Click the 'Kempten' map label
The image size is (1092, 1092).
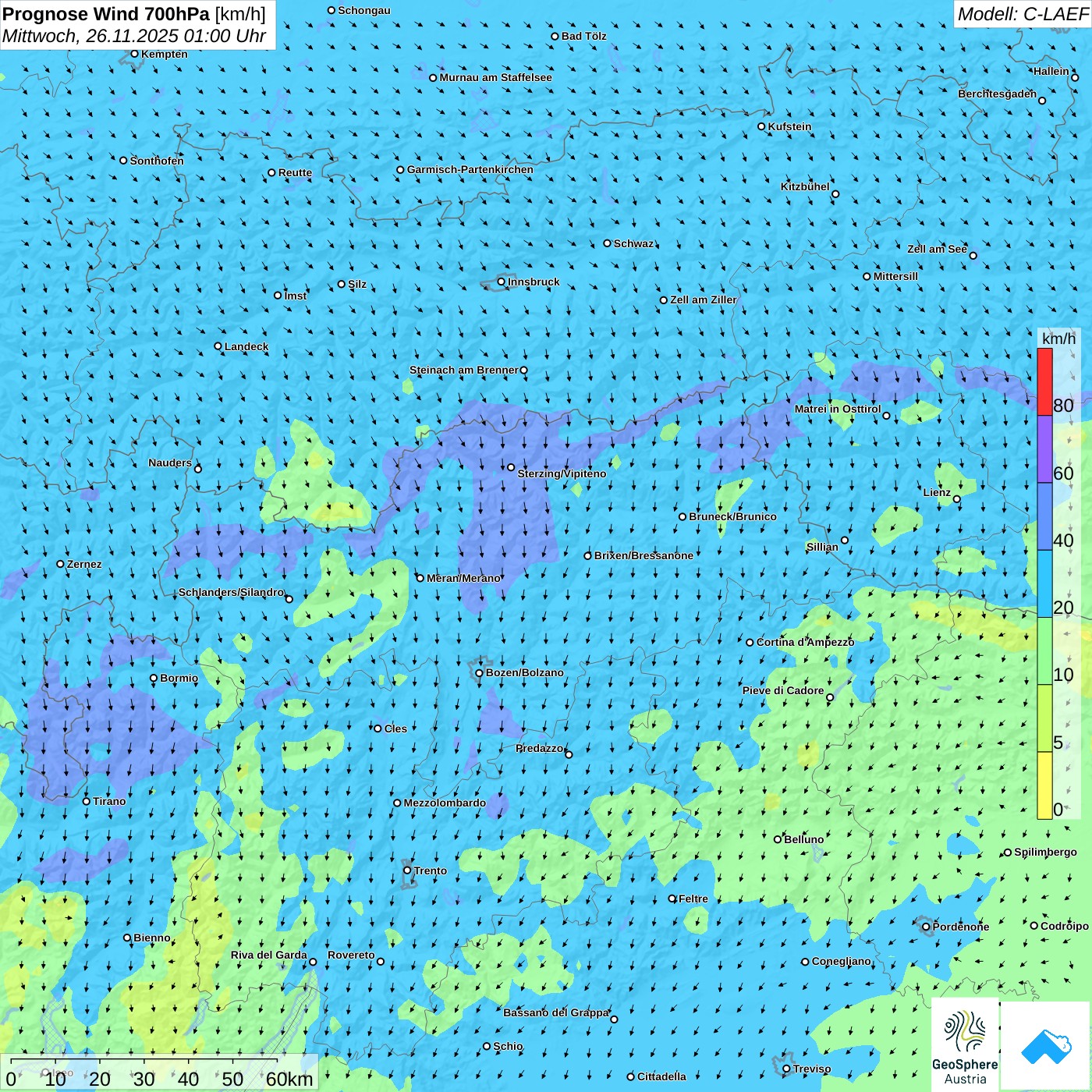pos(164,54)
